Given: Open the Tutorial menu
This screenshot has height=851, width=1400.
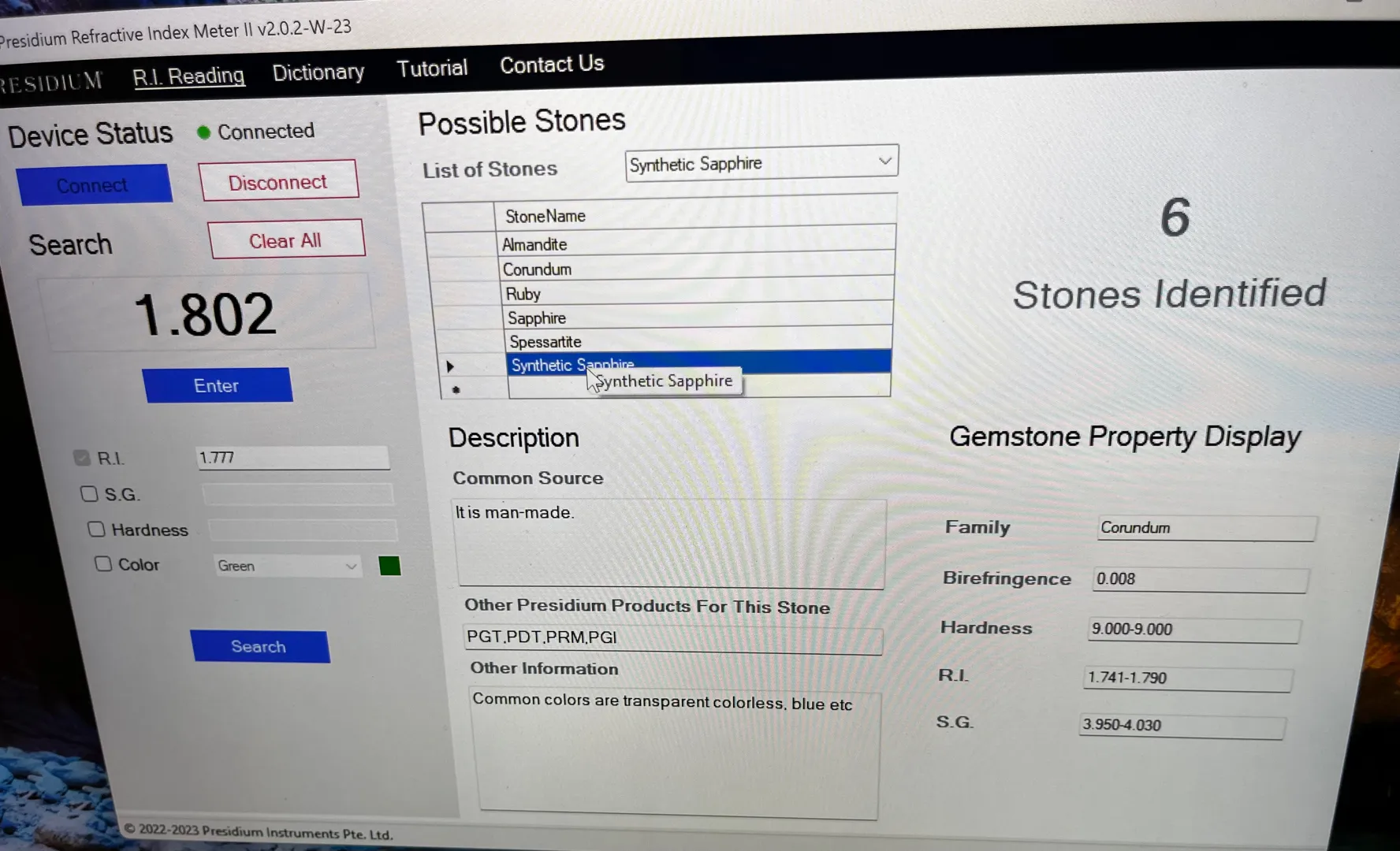Looking at the screenshot, I should click(432, 69).
